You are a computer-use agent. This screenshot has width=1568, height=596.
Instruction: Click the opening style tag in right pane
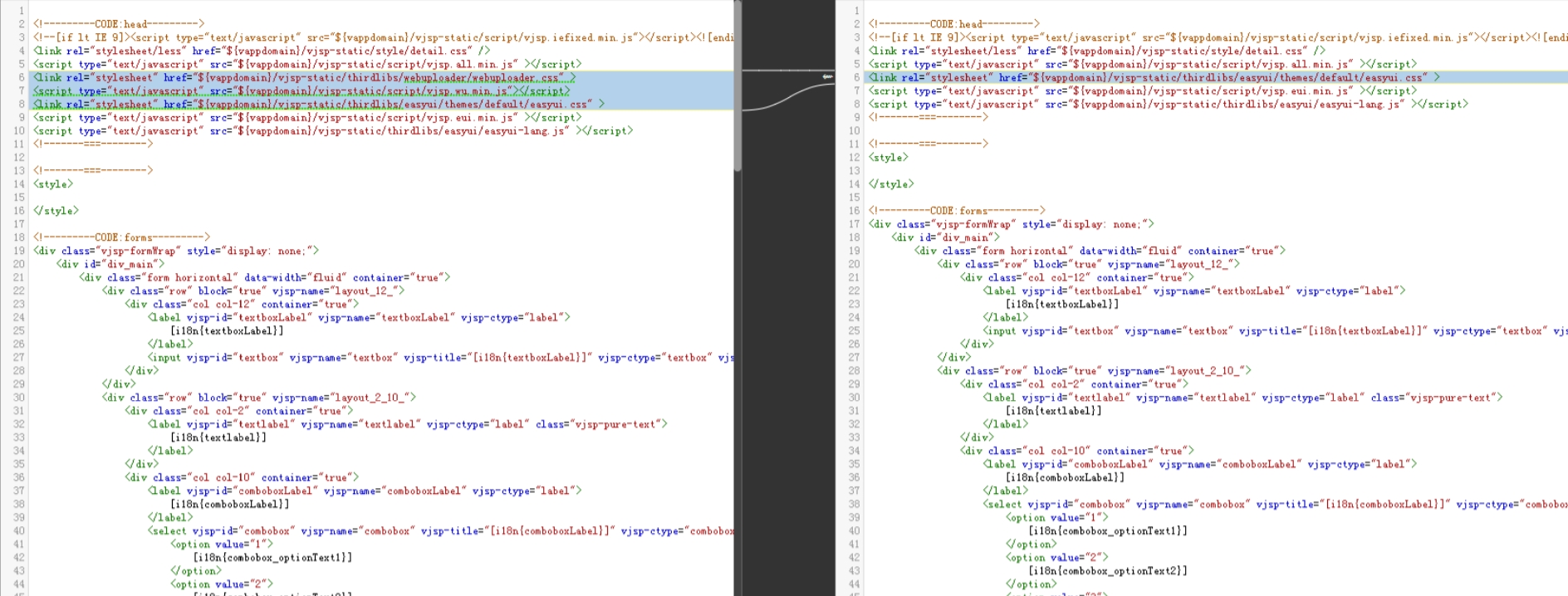[x=889, y=157]
